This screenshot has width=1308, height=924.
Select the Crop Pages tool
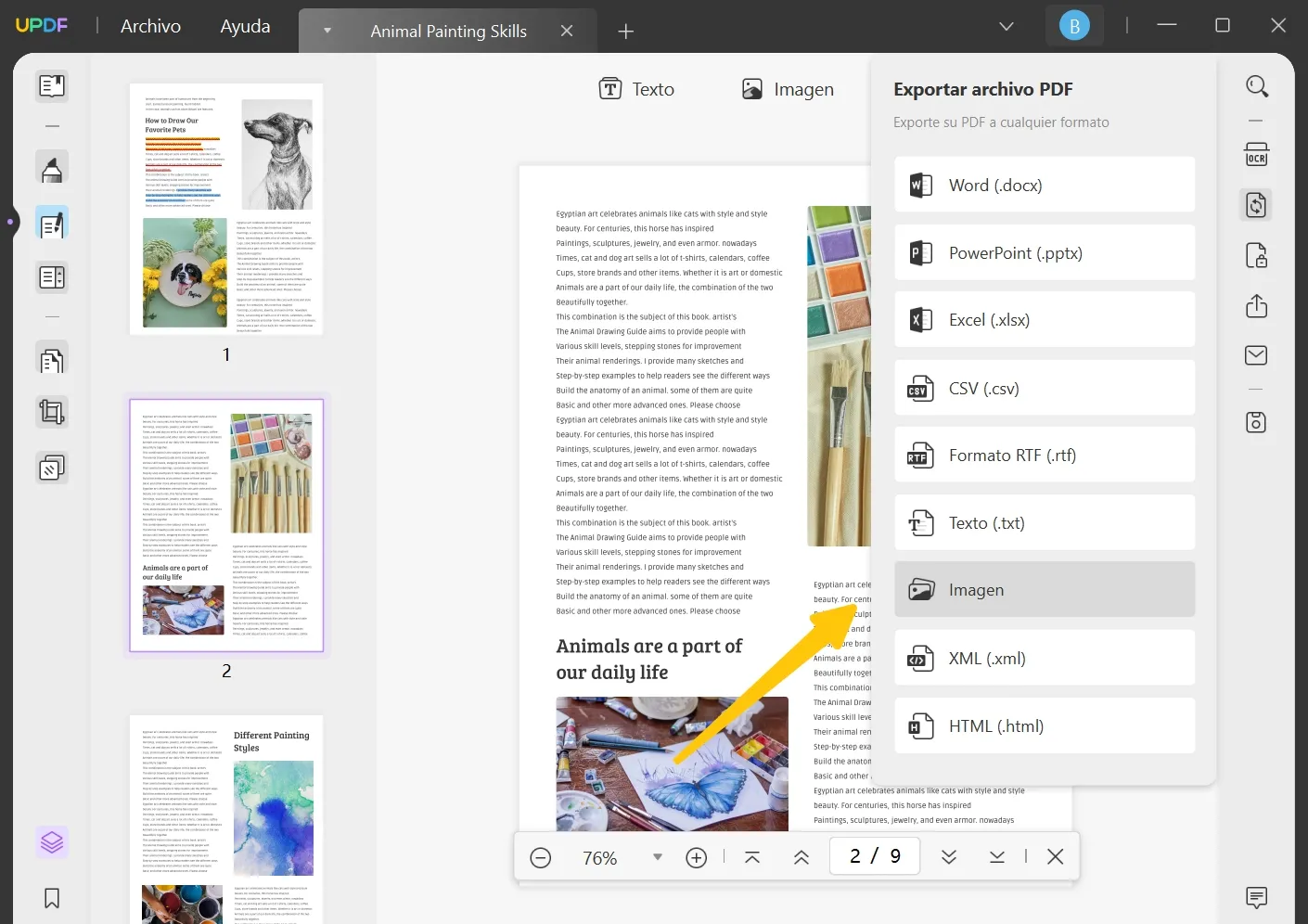[52, 412]
